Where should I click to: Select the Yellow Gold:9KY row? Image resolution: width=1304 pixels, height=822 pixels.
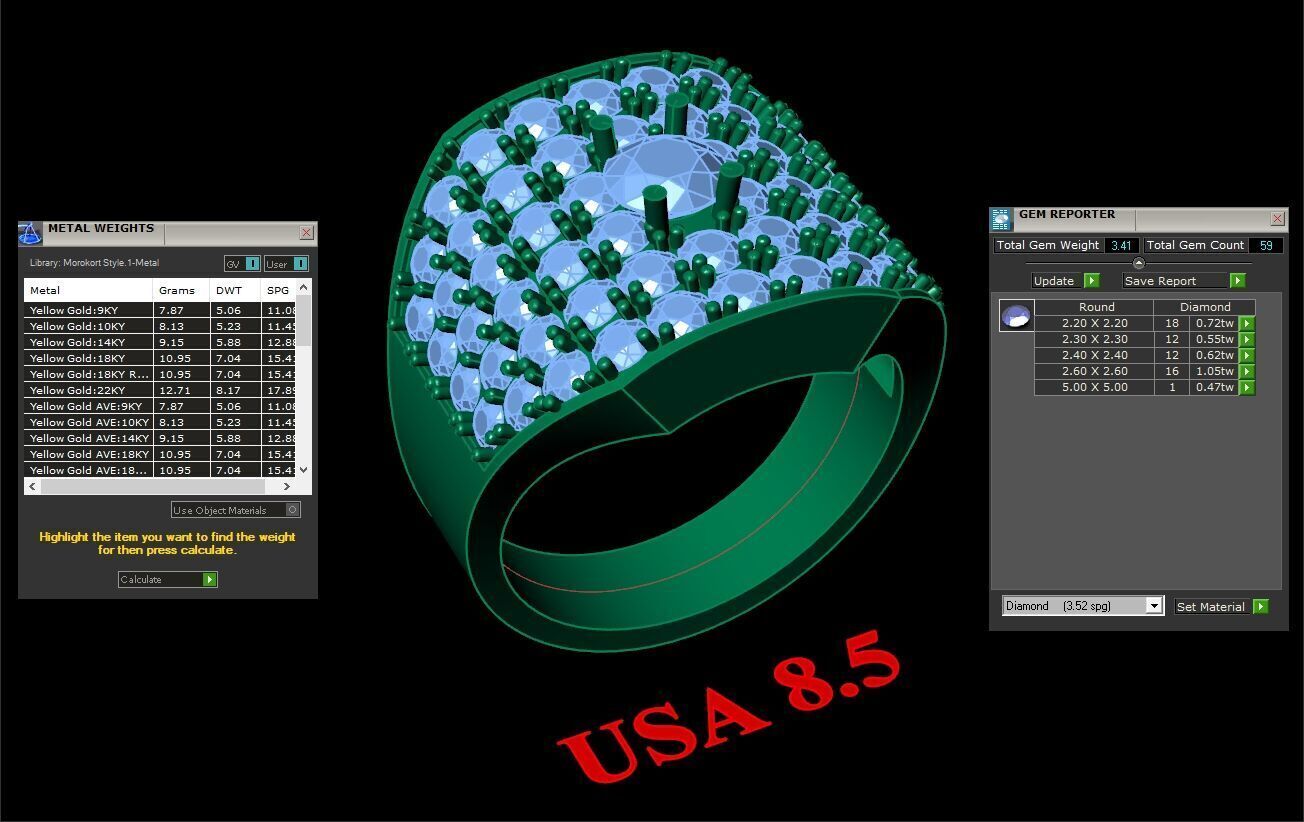coord(160,311)
